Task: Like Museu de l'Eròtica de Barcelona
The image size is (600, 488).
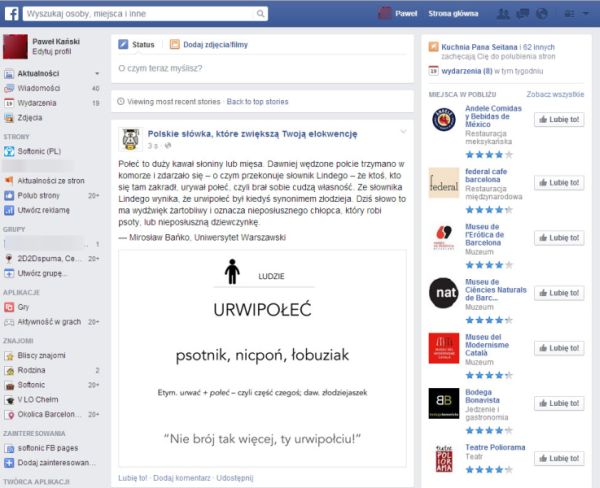Action: click(x=559, y=238)
